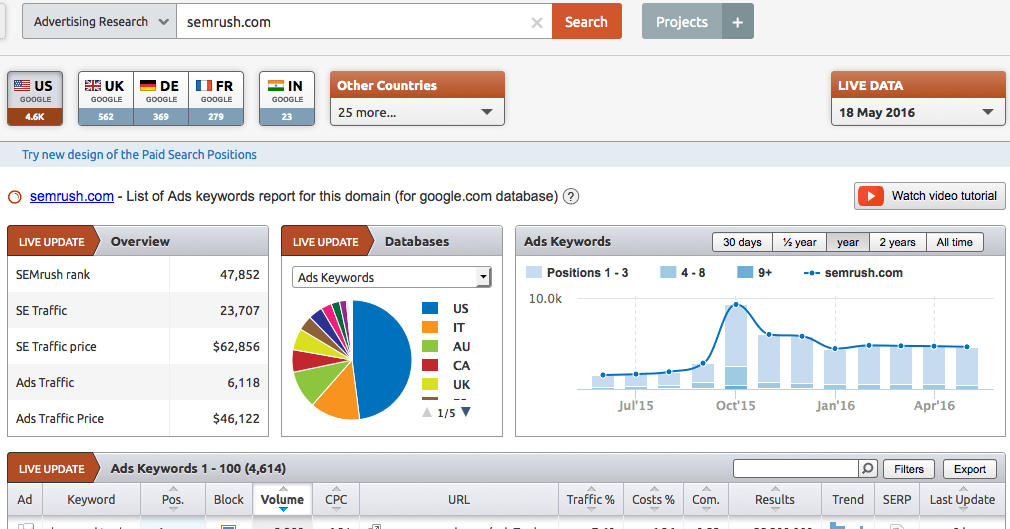Toggle the 9+ positions legend series

click(754, 273)
